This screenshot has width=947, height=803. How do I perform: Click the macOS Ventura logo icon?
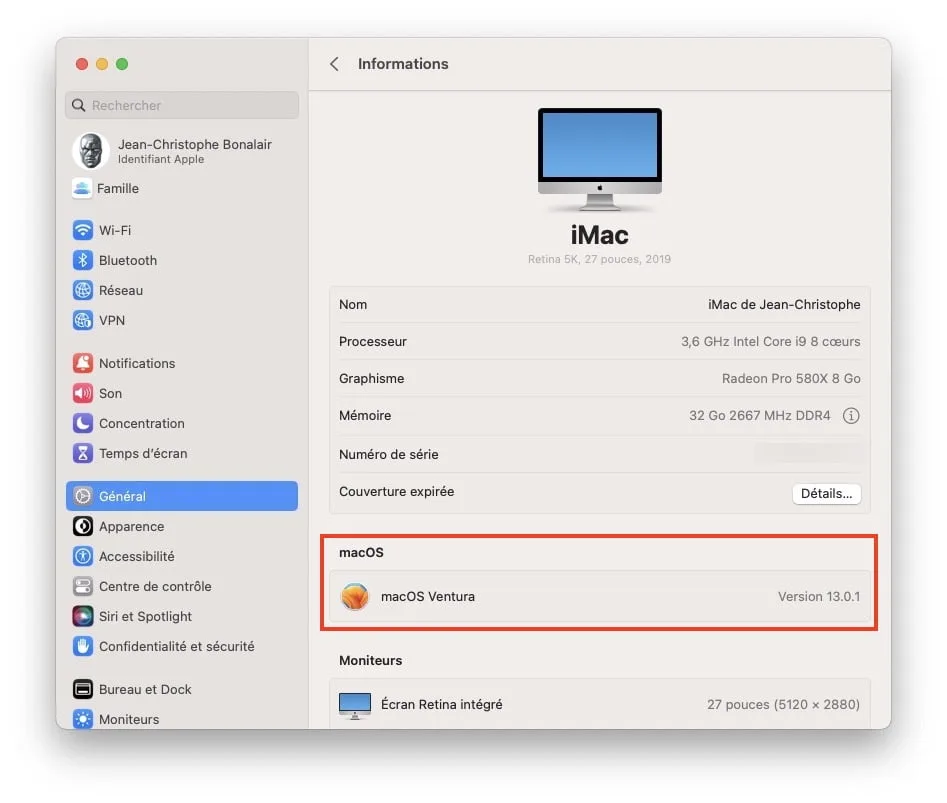click(x=355, y=597)
